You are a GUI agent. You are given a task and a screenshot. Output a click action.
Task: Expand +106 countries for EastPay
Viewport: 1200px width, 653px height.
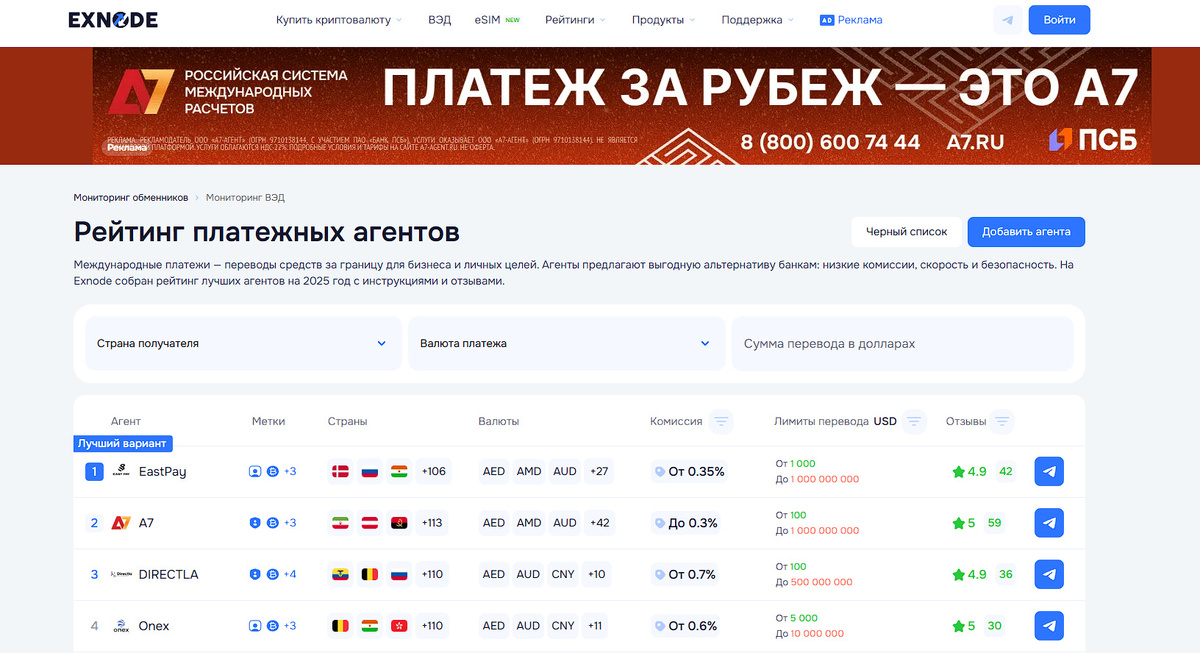(x=433, y=471)
